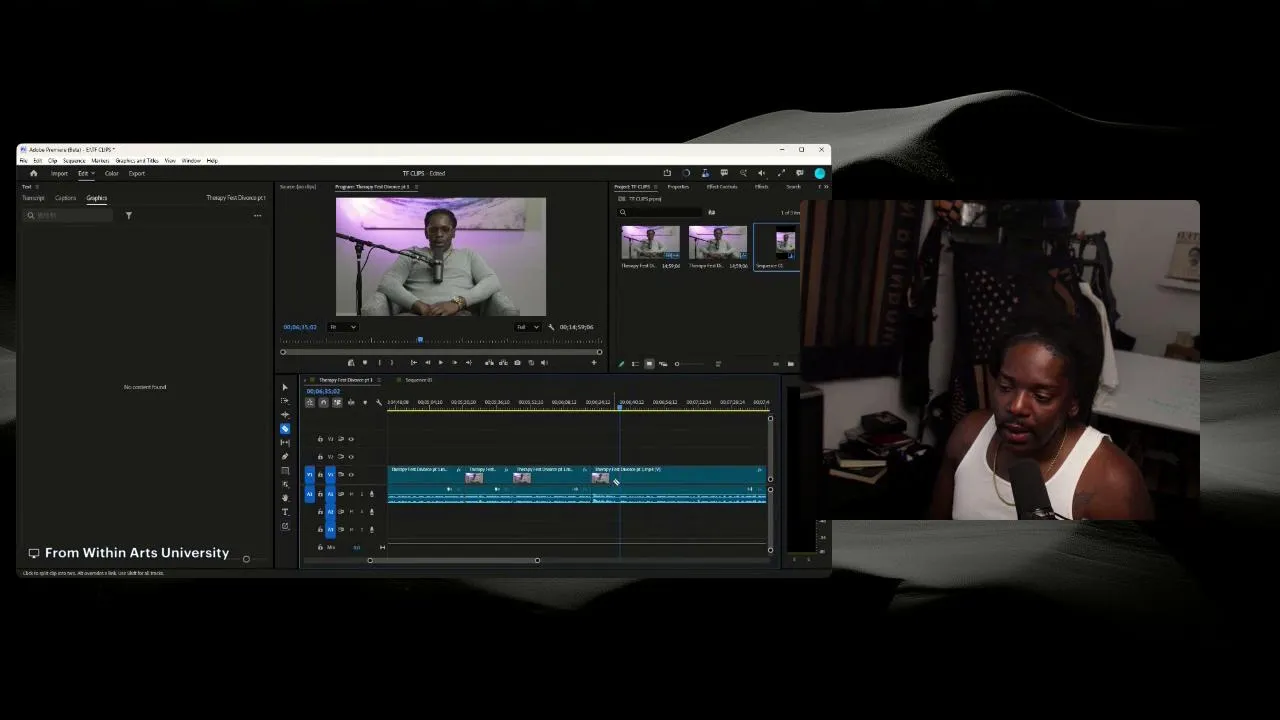Click the filter funnel icon in Text panel
1280x720 pixels.
coord(128,215)
